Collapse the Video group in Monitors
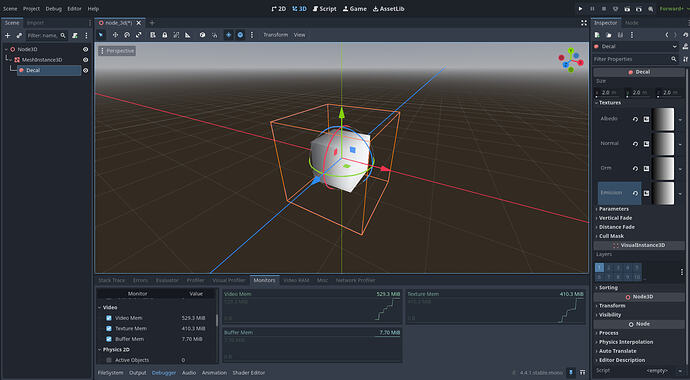The width and height of the screenshot is (690, 380). (x=99, y=307)
